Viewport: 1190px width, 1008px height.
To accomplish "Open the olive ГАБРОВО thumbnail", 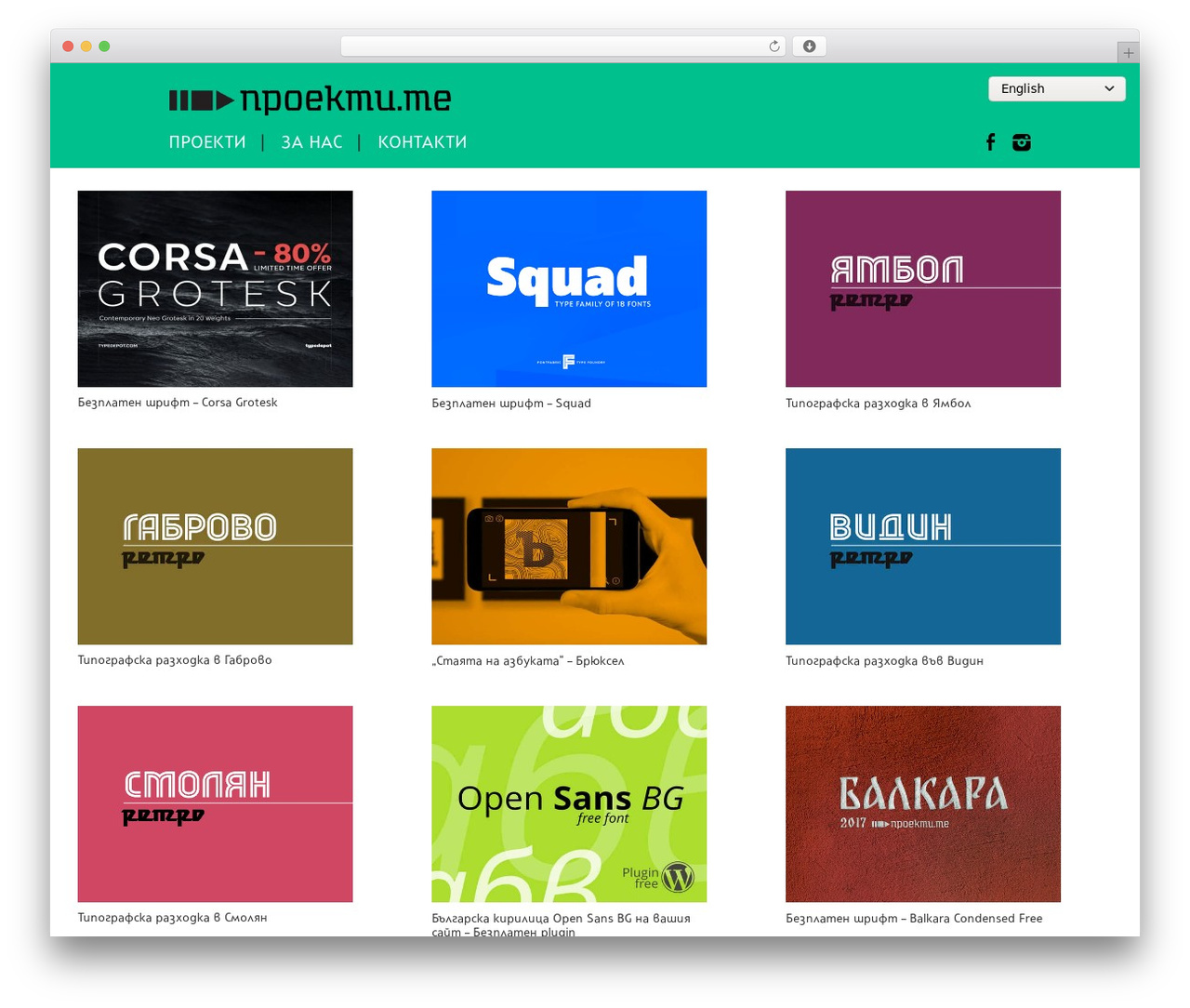I will [215, 546].
